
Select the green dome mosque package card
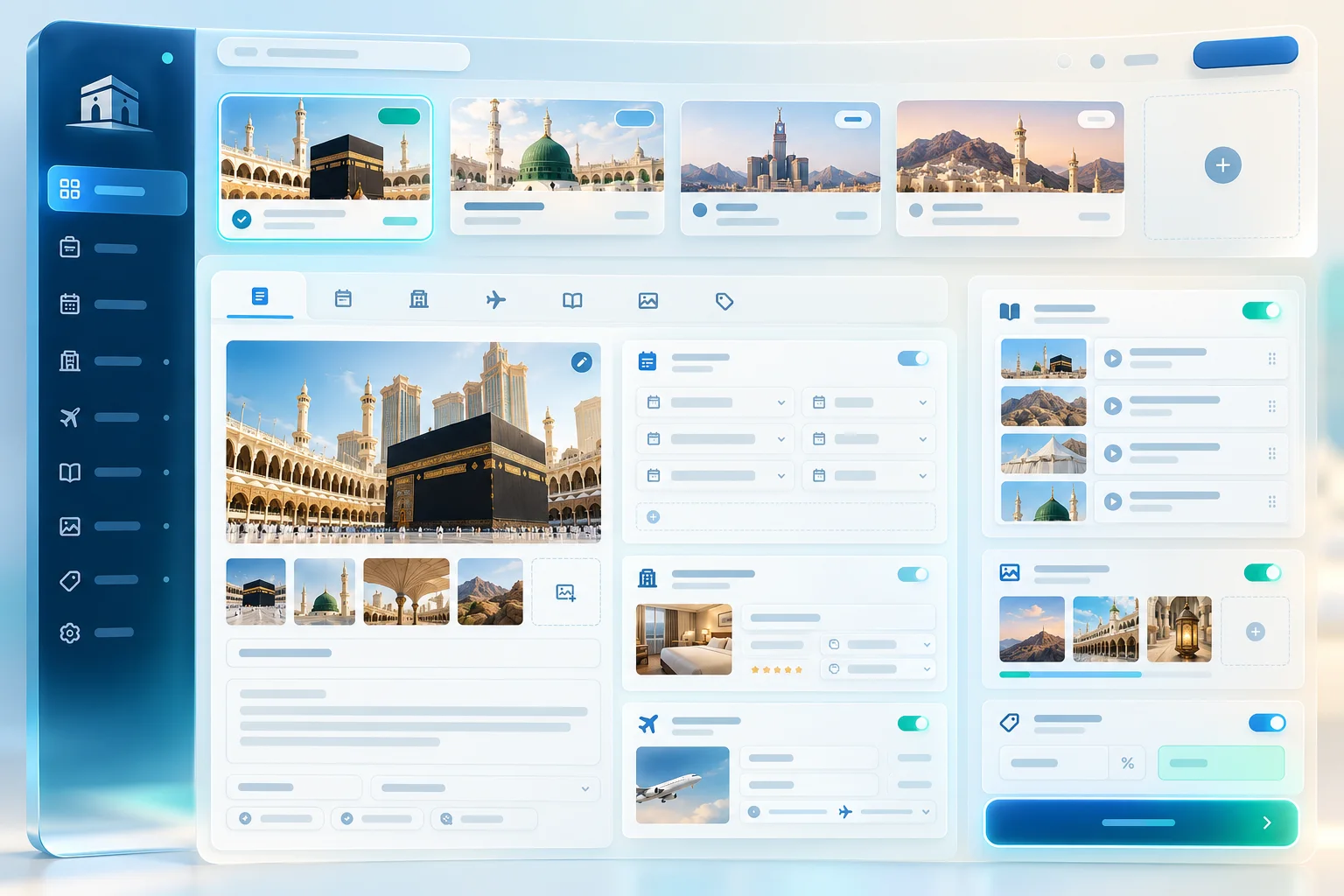point(556,166)
